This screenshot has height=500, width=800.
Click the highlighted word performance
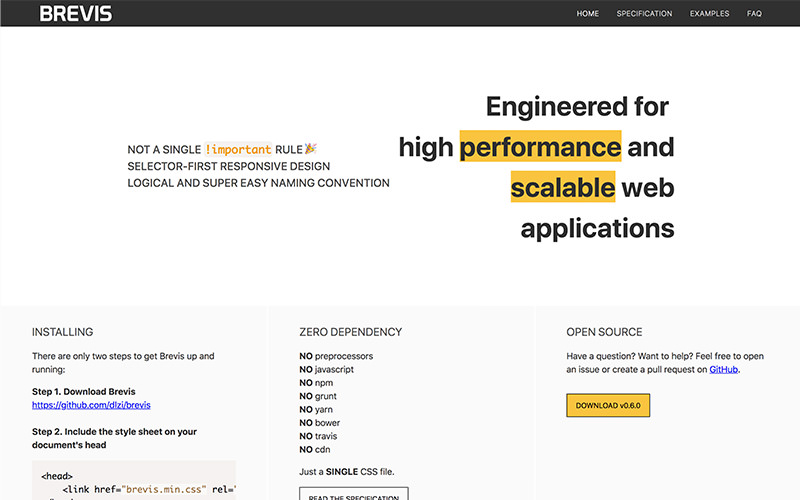tap(540, 146)
